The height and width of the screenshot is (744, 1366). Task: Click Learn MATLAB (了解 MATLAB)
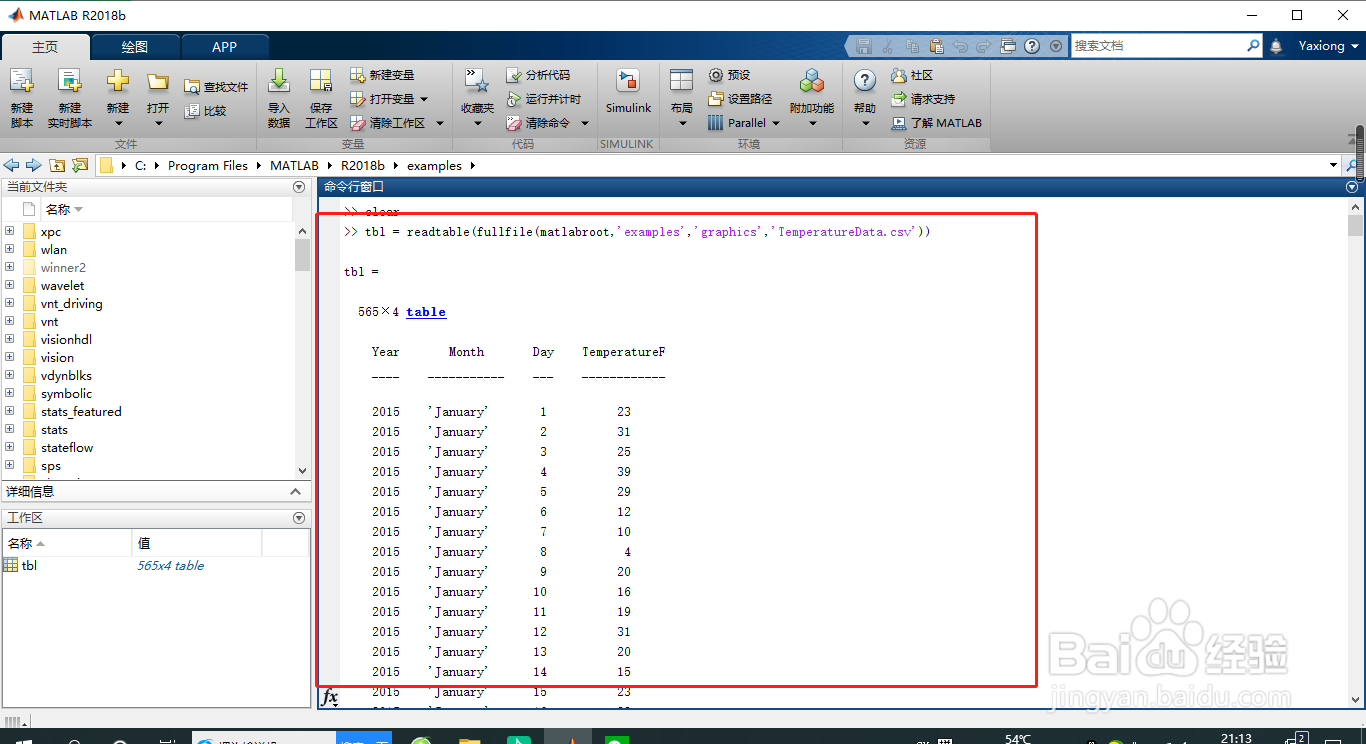[x=936, y=123]
